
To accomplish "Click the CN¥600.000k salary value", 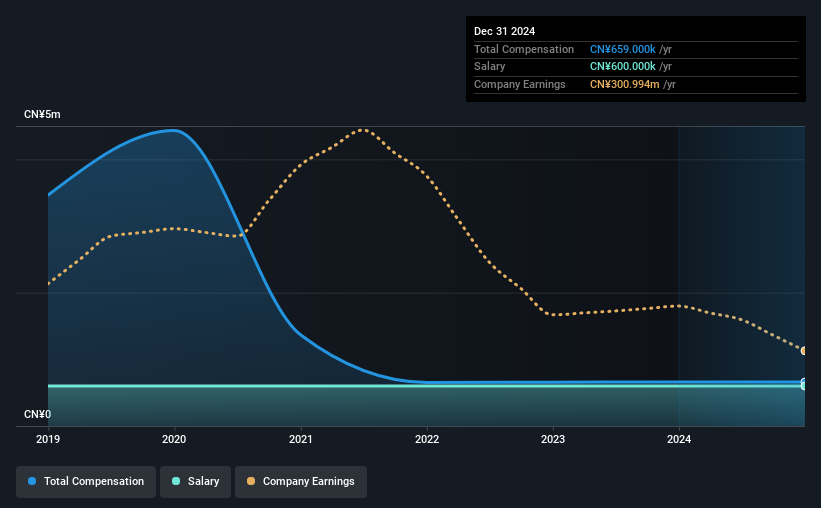I will click(x=623, y=67).
